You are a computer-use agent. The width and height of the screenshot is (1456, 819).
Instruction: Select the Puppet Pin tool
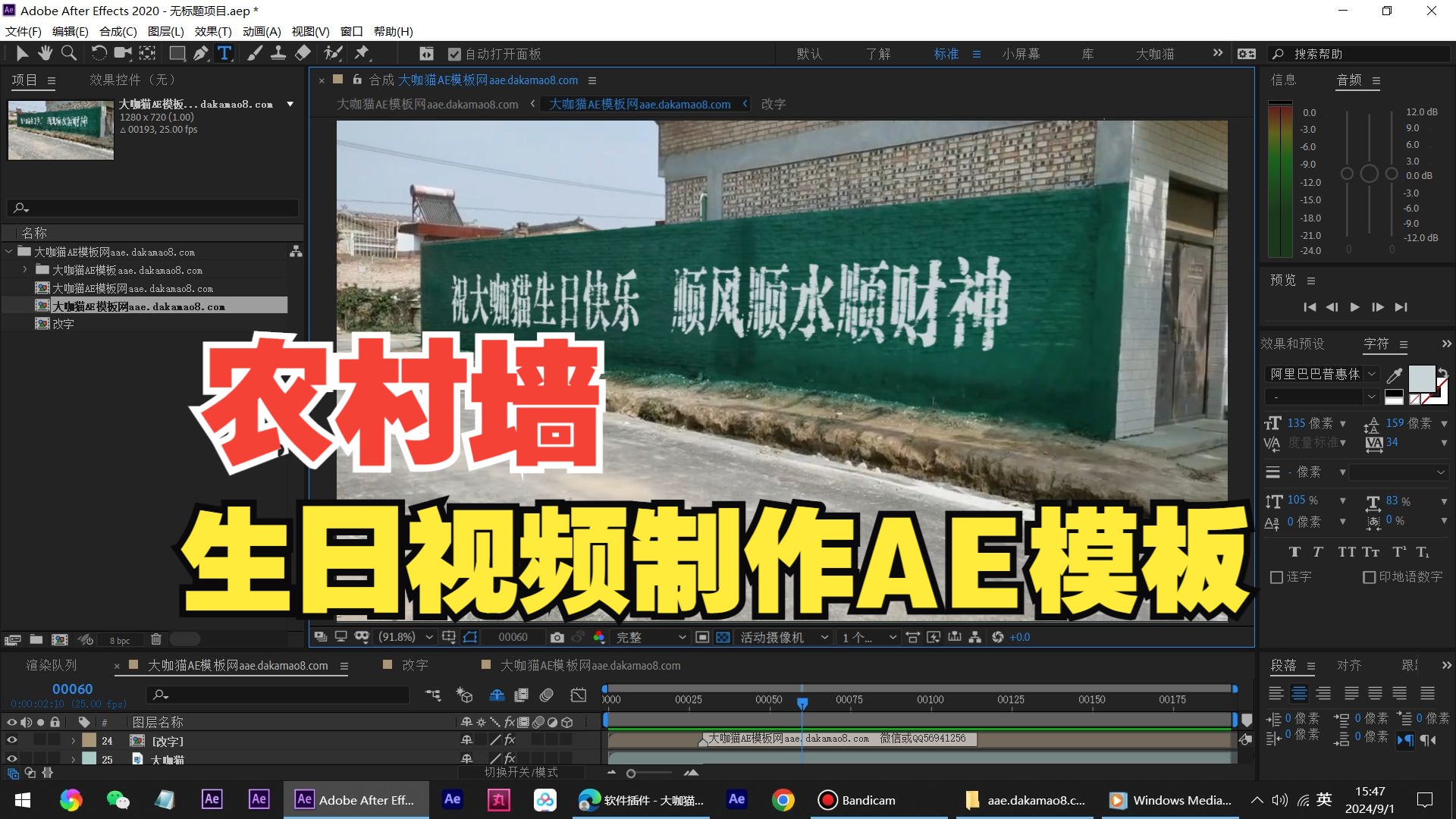click(362, 54)
